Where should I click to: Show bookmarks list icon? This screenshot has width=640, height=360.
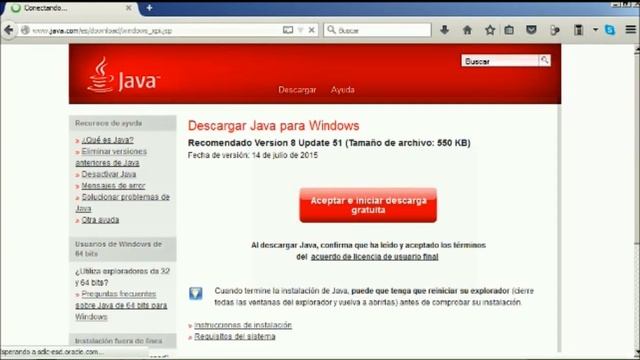pos(509,30)
